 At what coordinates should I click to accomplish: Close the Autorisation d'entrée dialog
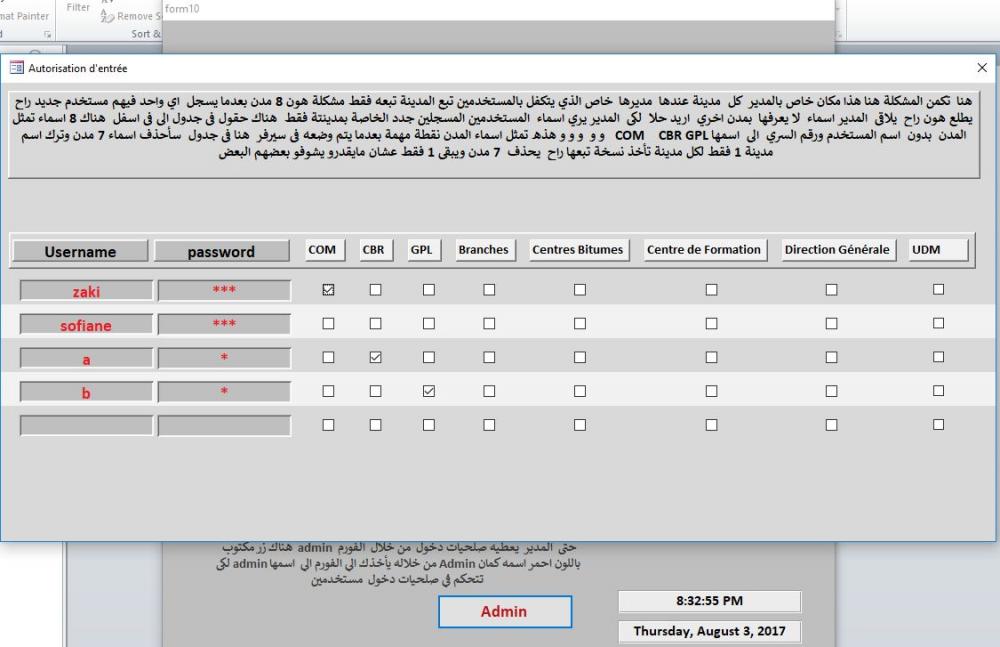pyautogui.click(x=981, y=68)
